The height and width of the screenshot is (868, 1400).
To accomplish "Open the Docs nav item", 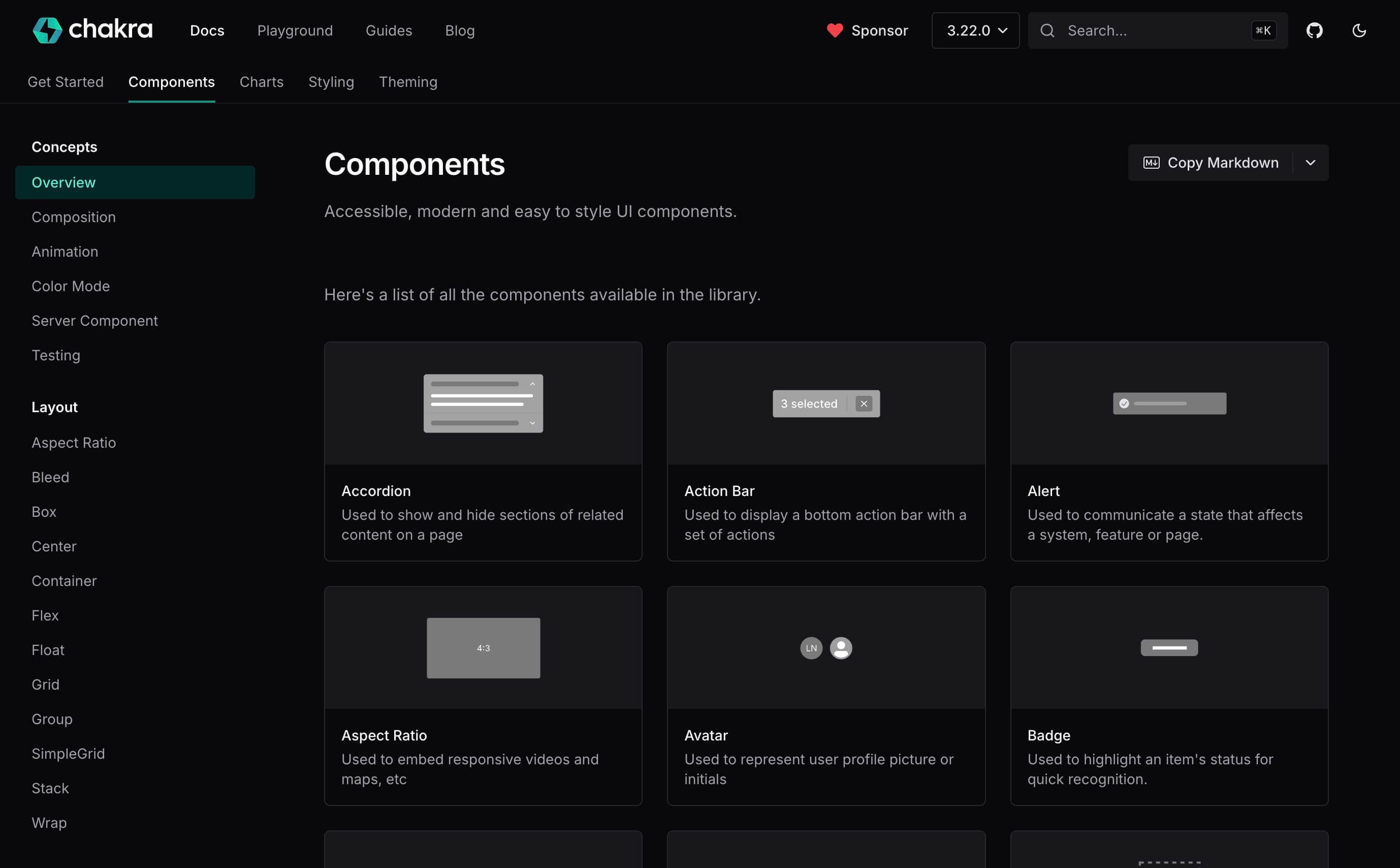I will pos(207,30).
